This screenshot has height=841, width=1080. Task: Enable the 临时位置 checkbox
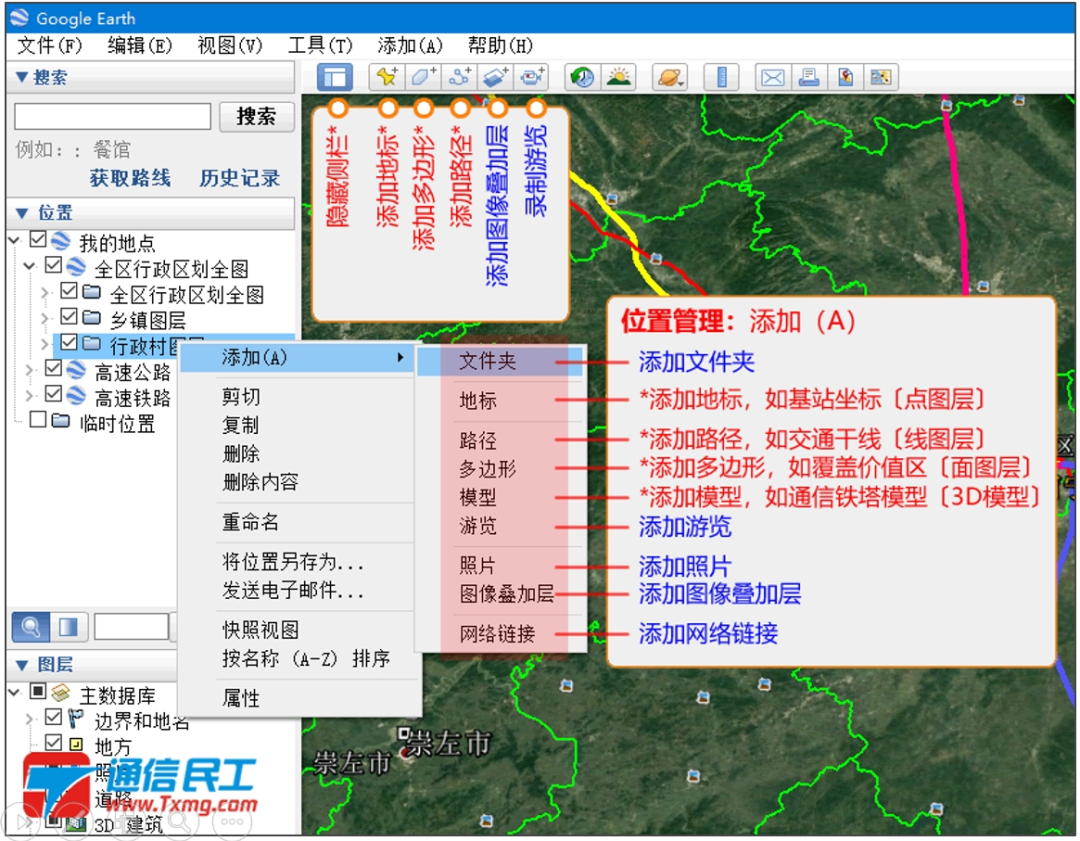coord(38,419)
